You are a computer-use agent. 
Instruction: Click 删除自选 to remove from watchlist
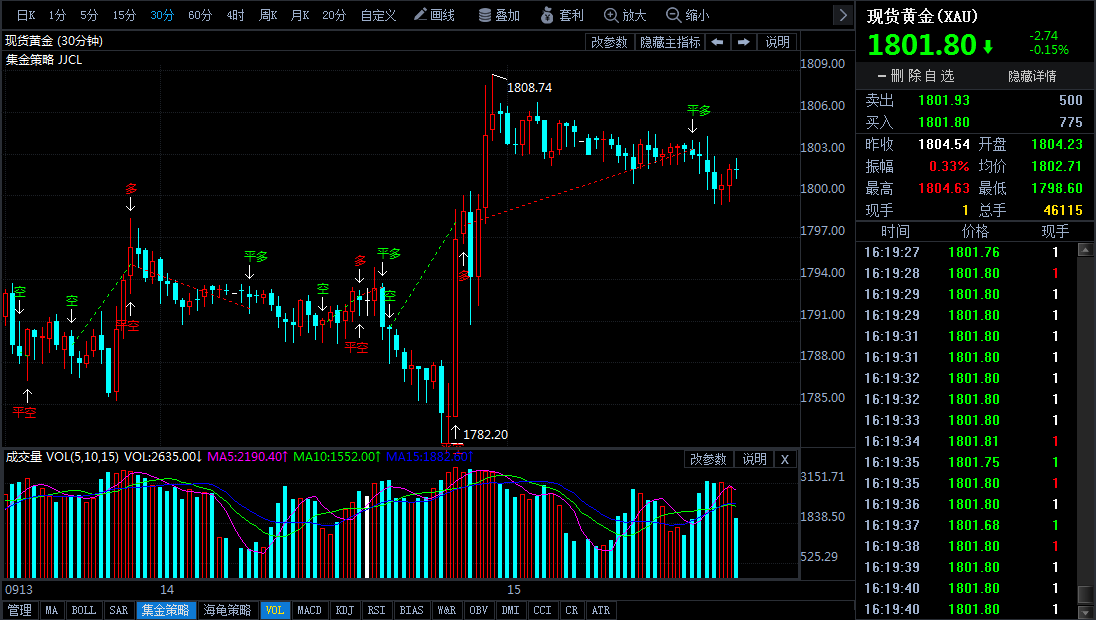916,75
